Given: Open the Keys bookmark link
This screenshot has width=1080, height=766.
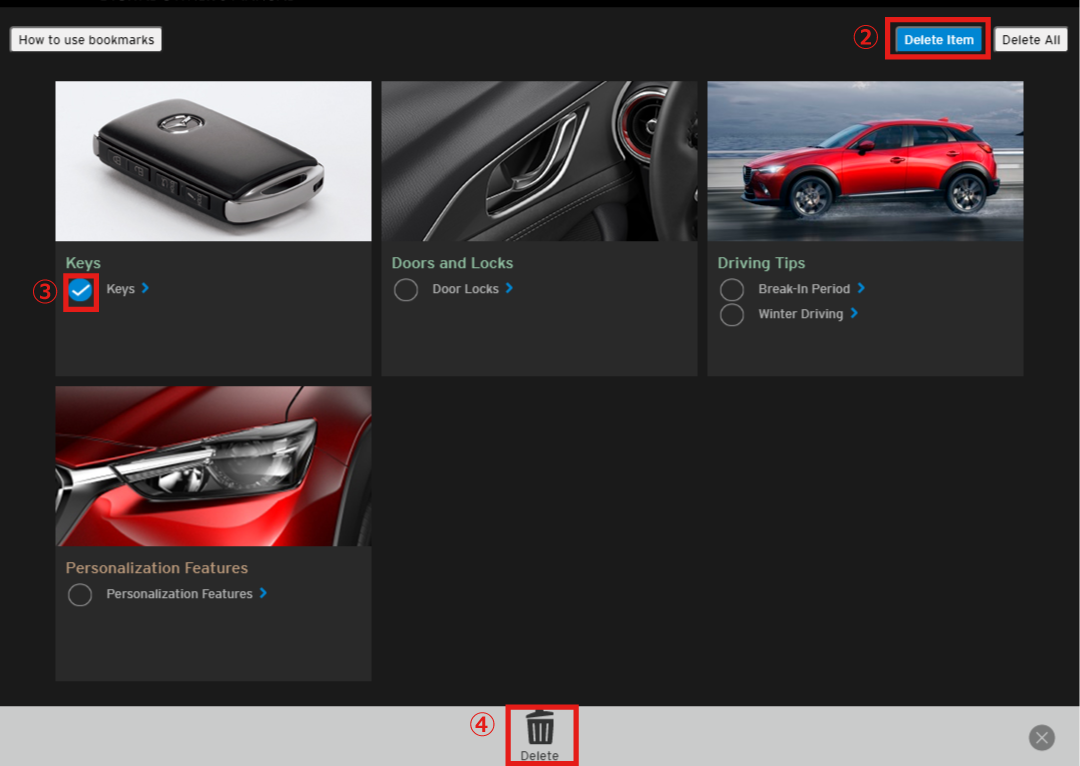Looking at the screenshot, I should (x=121, y=289).
